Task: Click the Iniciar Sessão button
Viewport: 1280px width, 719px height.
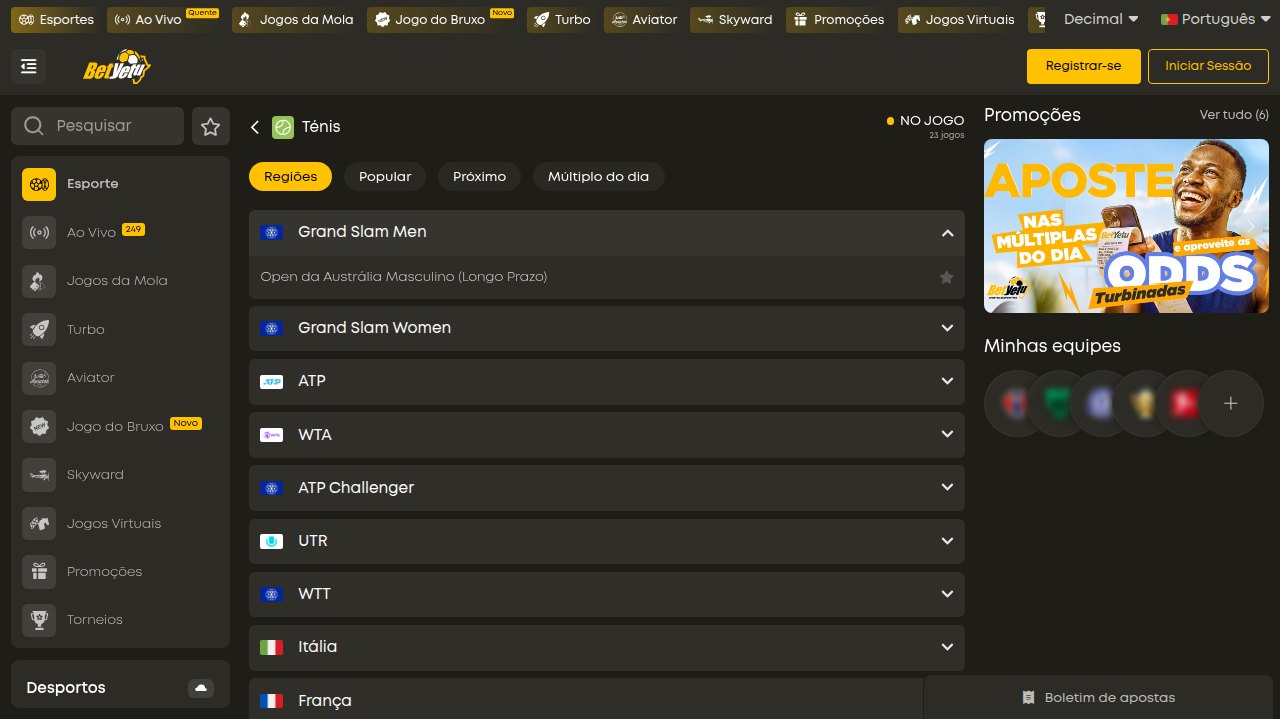Action: [1208, 66]
